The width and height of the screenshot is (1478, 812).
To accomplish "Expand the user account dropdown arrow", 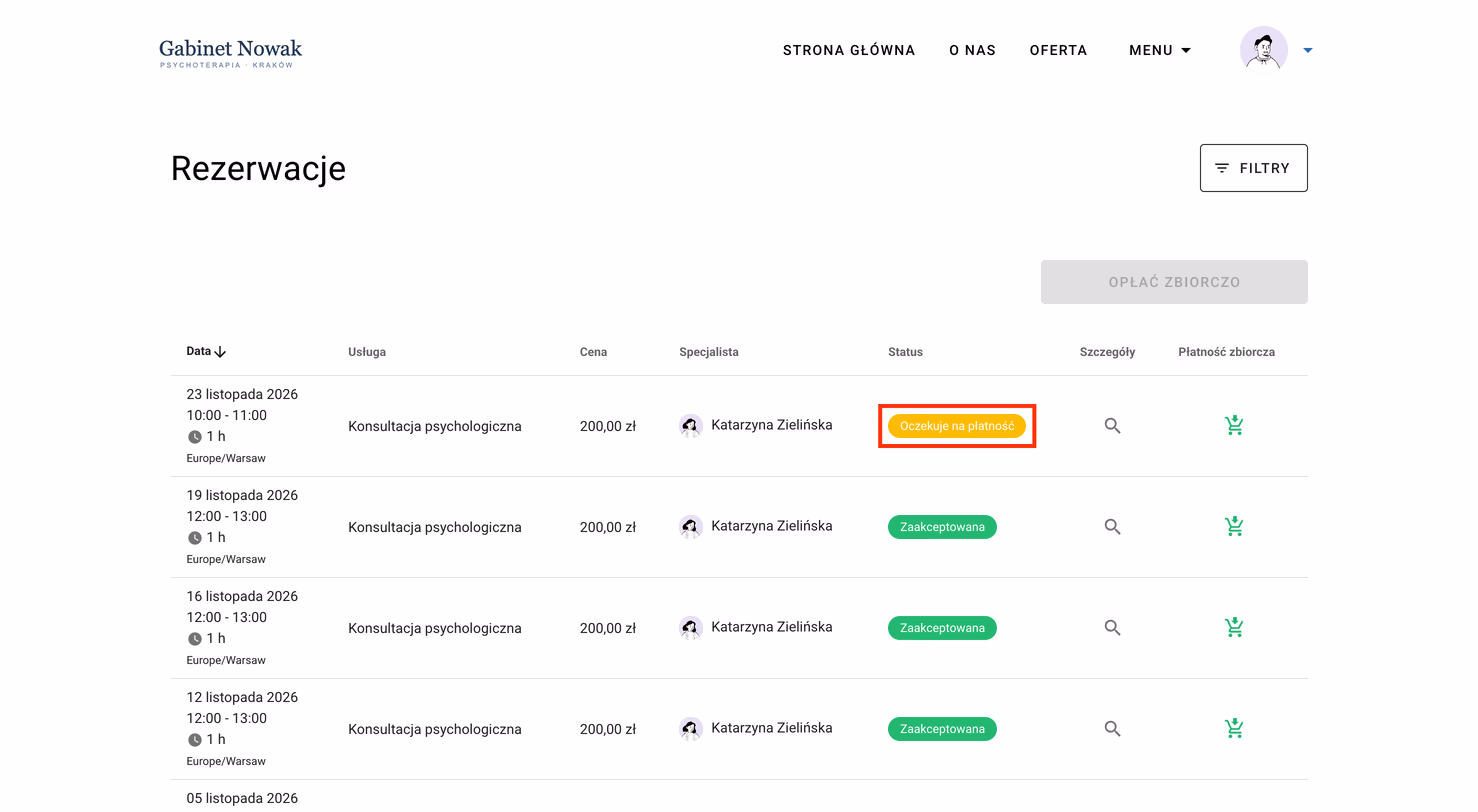I will click(1307, 50).
